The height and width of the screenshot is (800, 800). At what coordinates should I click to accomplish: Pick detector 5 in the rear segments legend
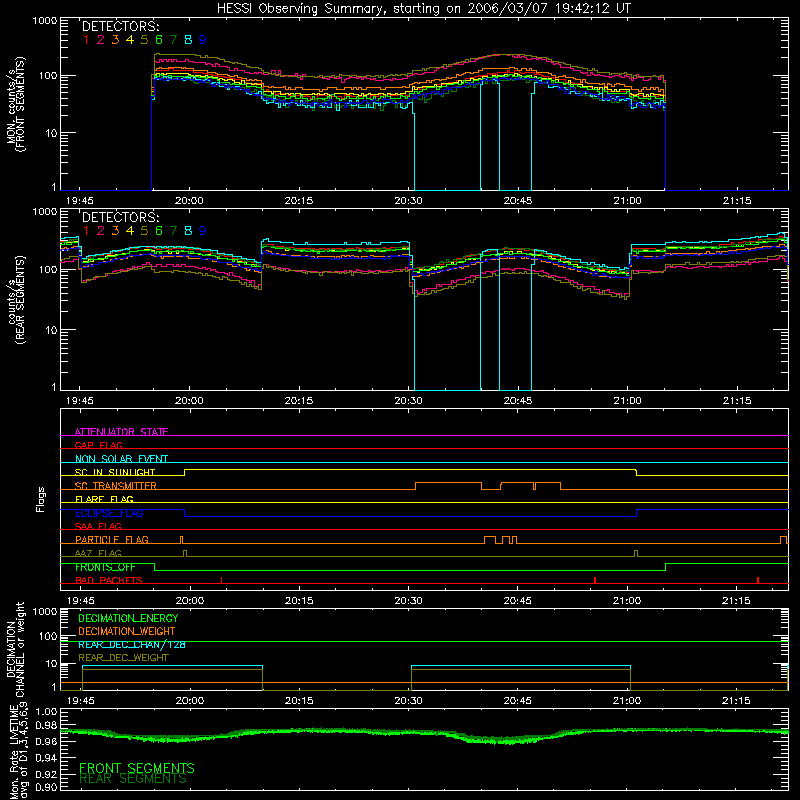click(x=144, y=231)
